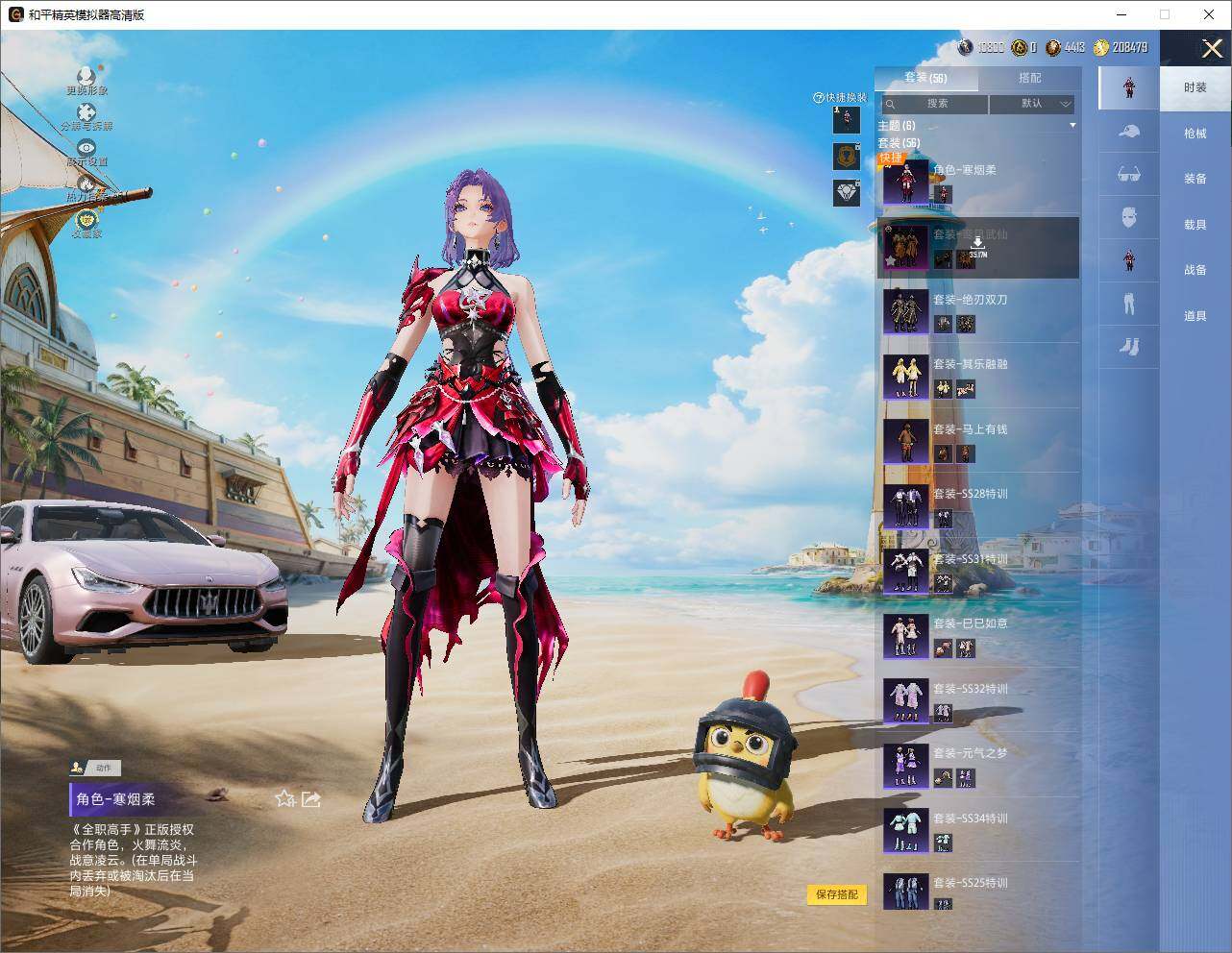Viewport: 1232px width, 953px height.
Task: Switch to the 道具 menu
Action: (x=1195, y=315)
